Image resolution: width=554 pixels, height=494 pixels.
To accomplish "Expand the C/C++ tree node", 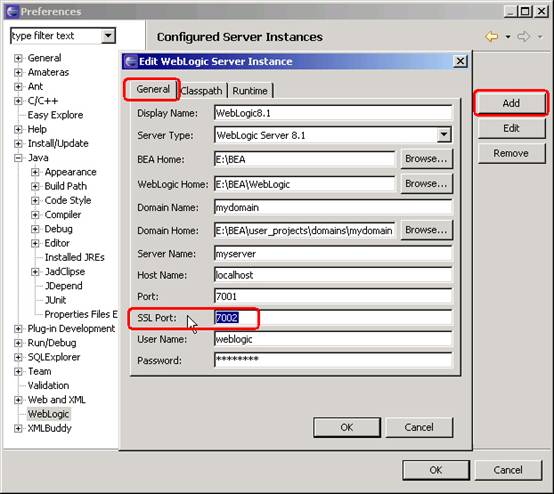I will click(x=18, y=101).
